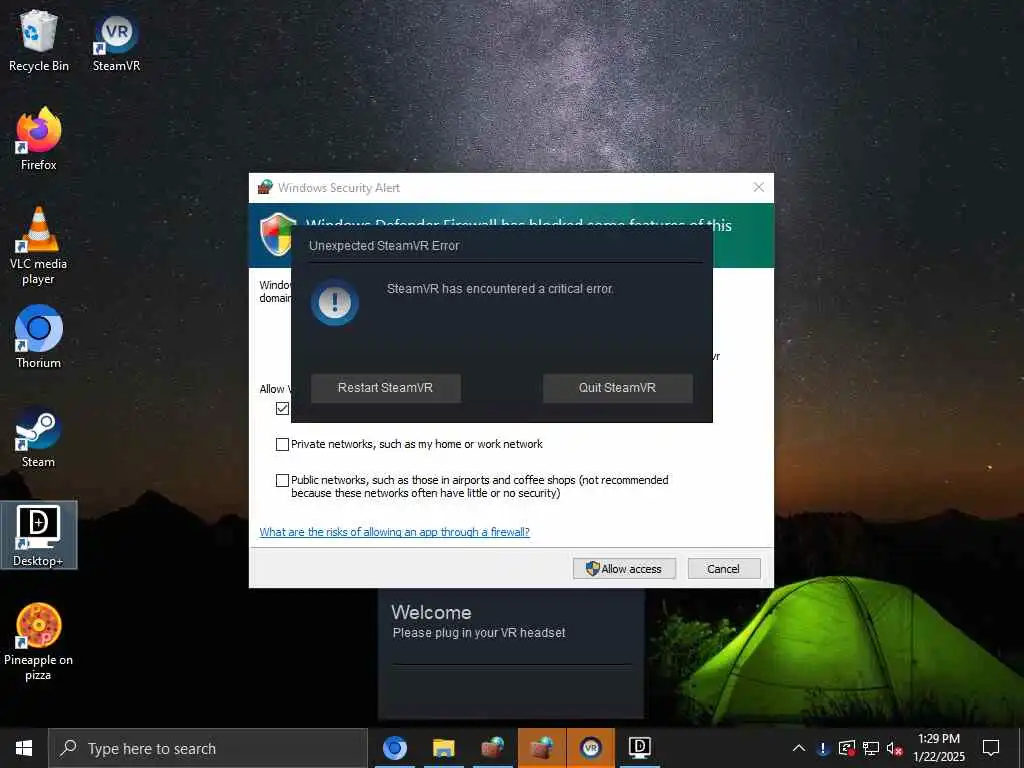
Task: Click the exclamation icon in SteamVR error
Action: pos(334,302)
